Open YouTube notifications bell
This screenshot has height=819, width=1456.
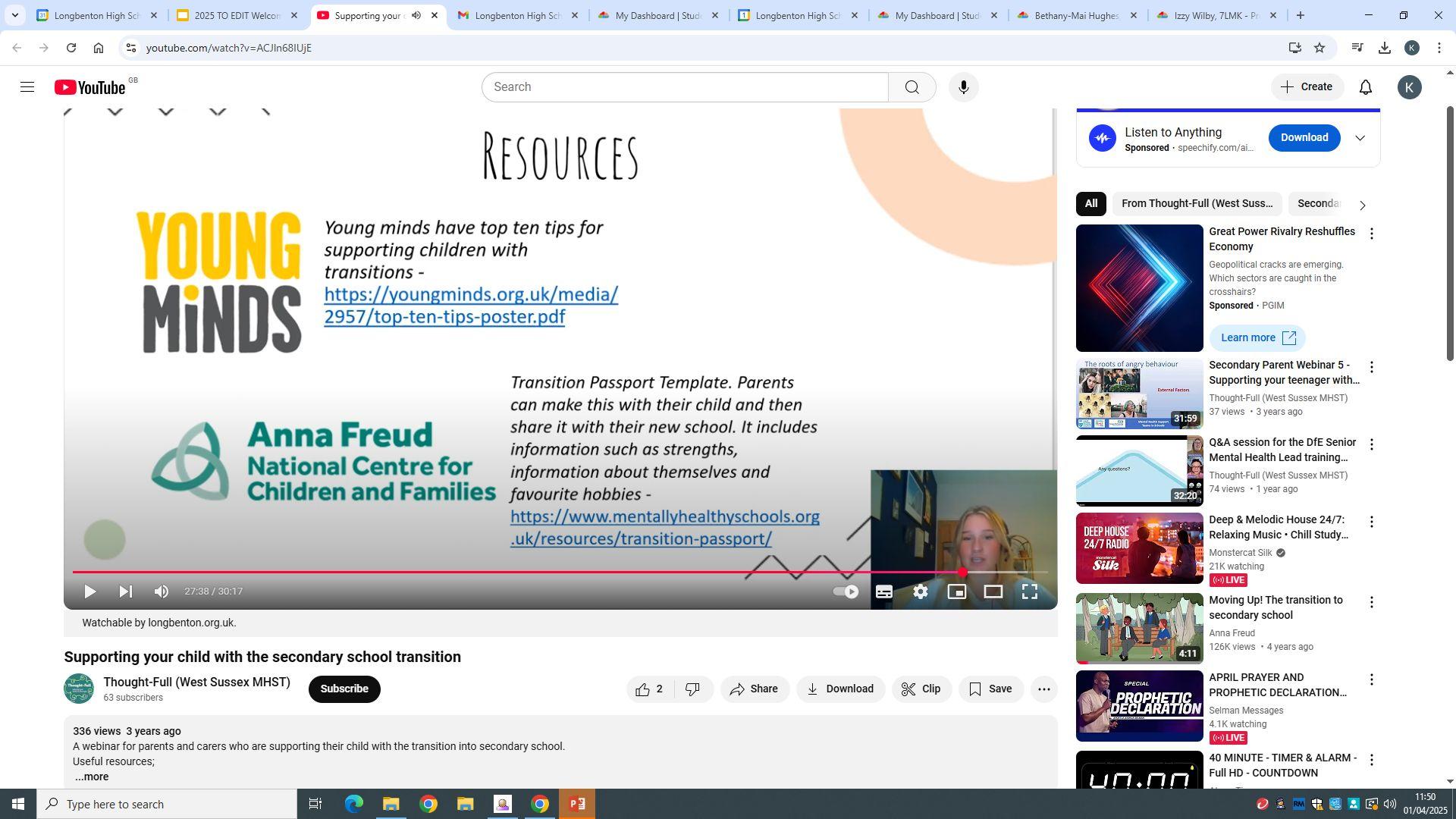point(1365,87)
